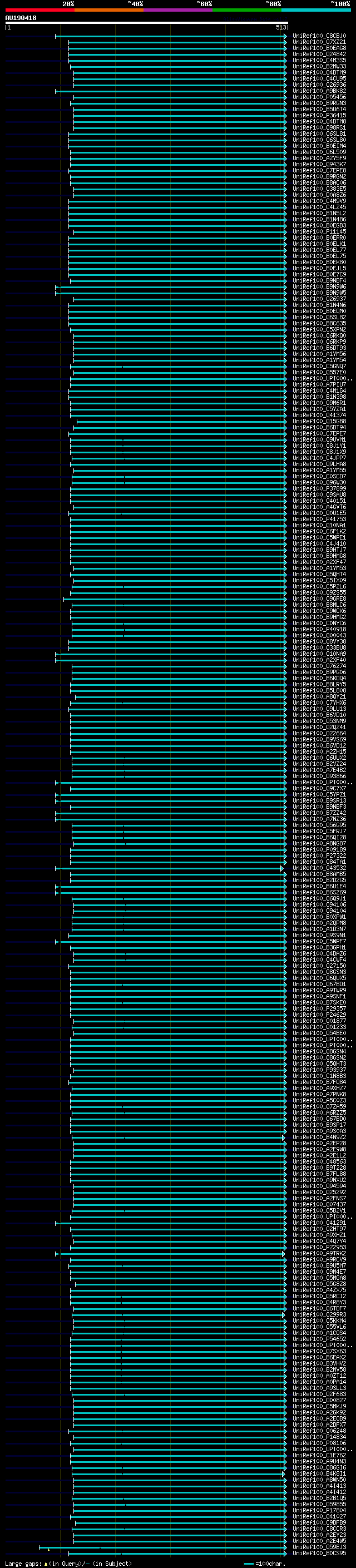Click the query end position 513
Image resolution: width=356 pixels, height=1568 pixels.
pos(280,27)
